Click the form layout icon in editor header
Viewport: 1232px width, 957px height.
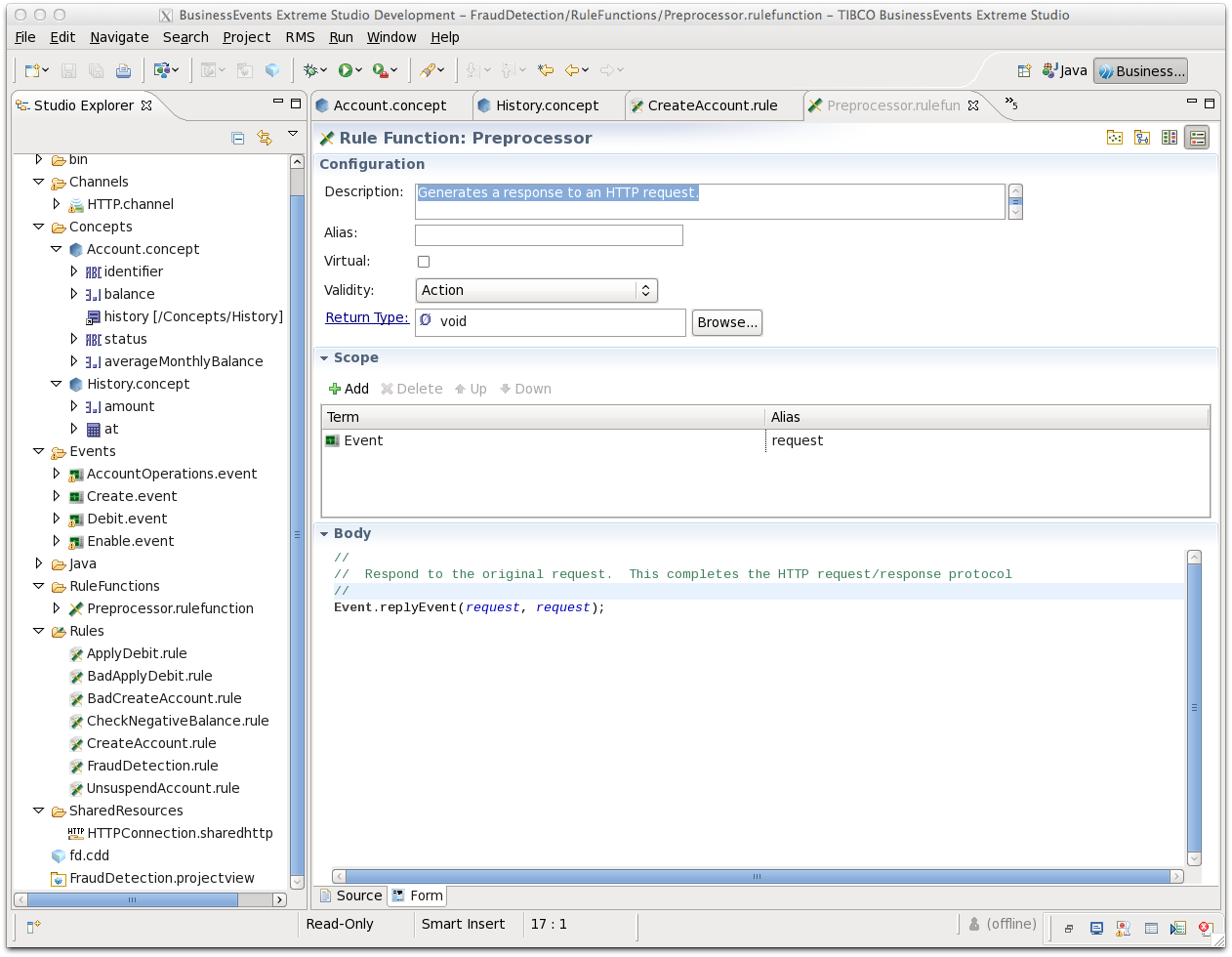pos(1197,138)
